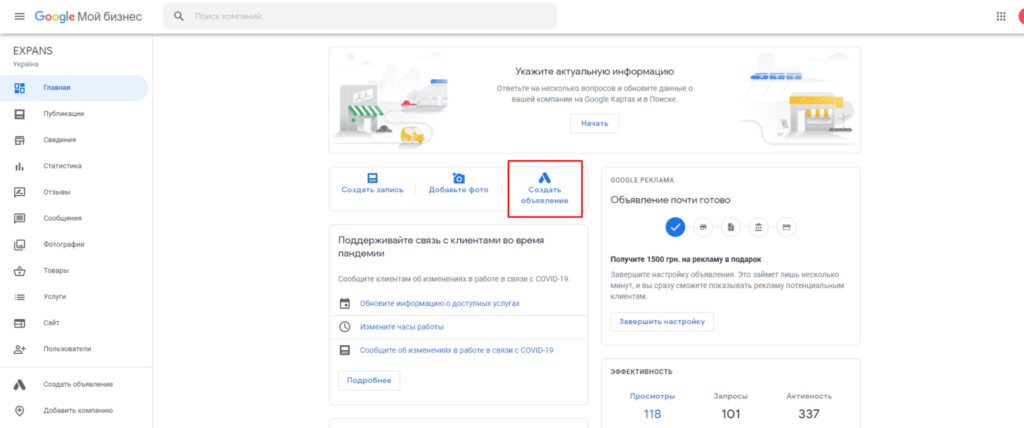Click the Статистика bar chart icon
Viewport: 1024px width, 428px height.
click(x=20, y=166)
